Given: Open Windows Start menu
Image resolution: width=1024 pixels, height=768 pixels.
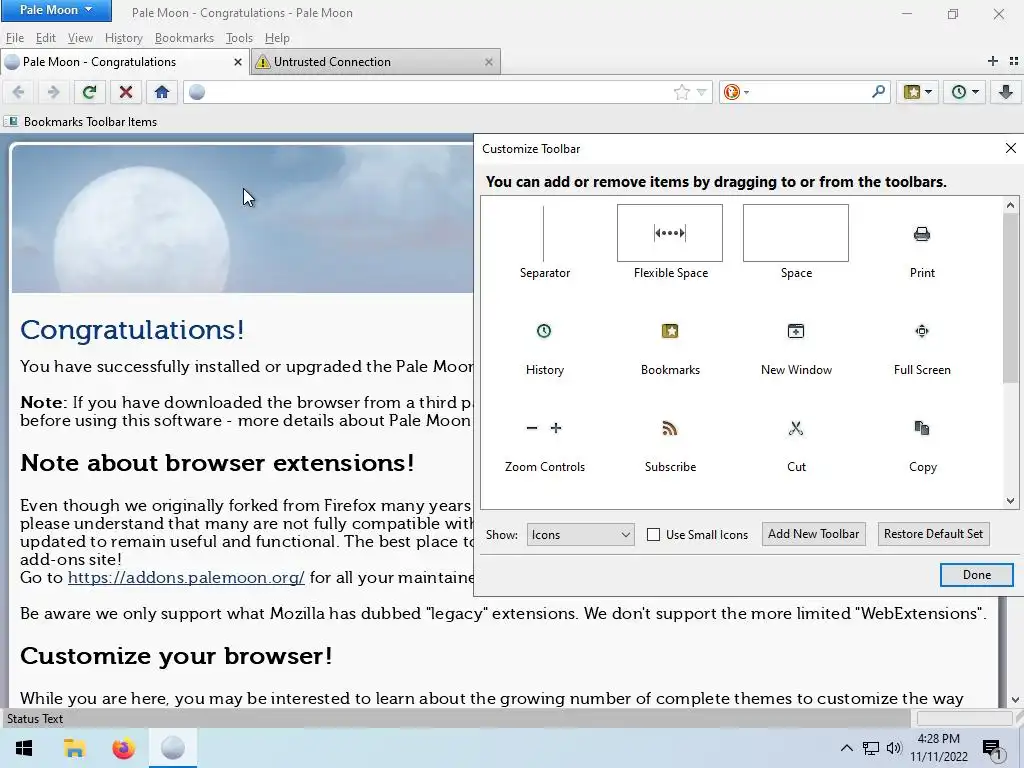Looking at the screenshot, I should click(24, 748).
